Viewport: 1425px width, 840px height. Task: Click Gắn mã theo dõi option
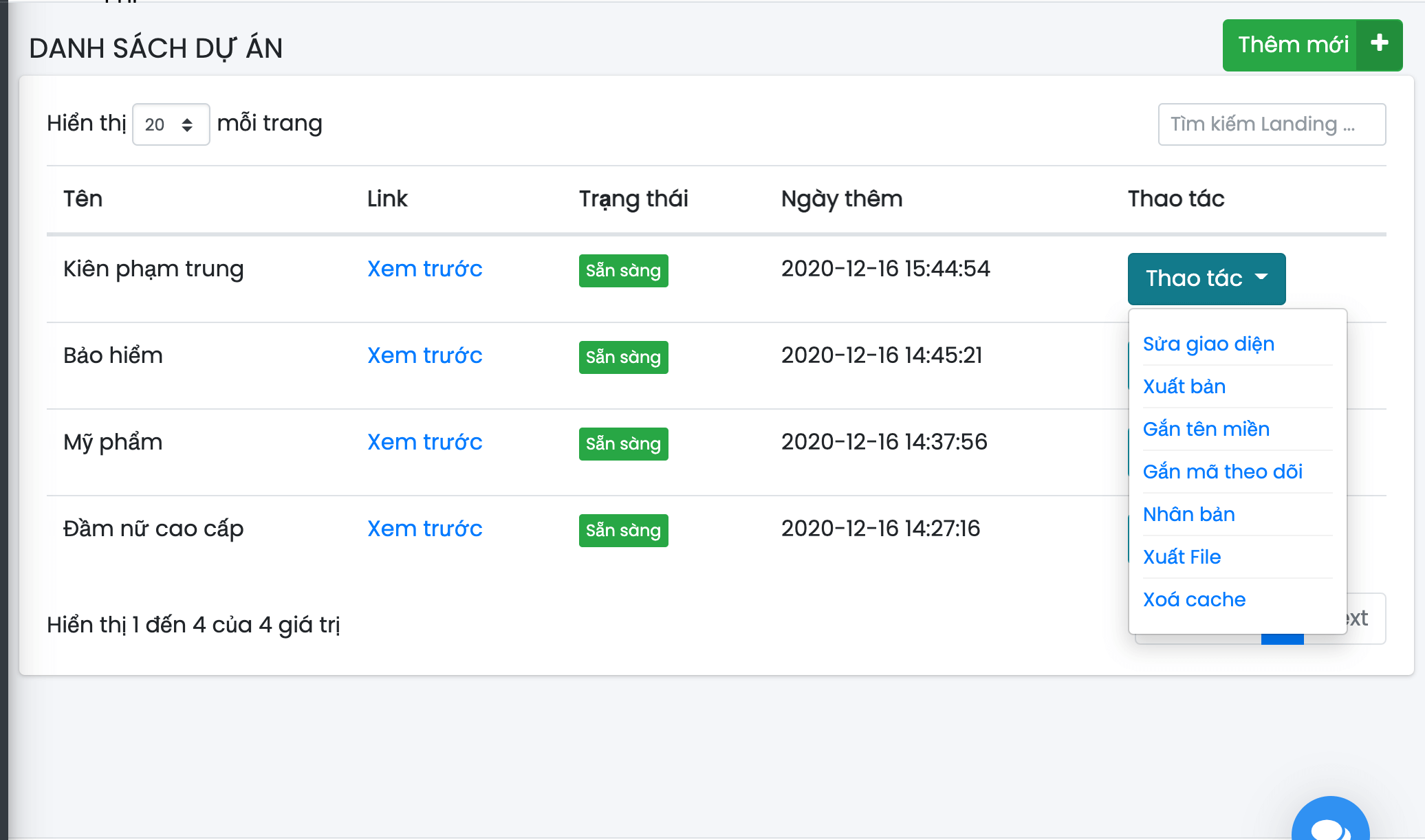click(1222, 472)
